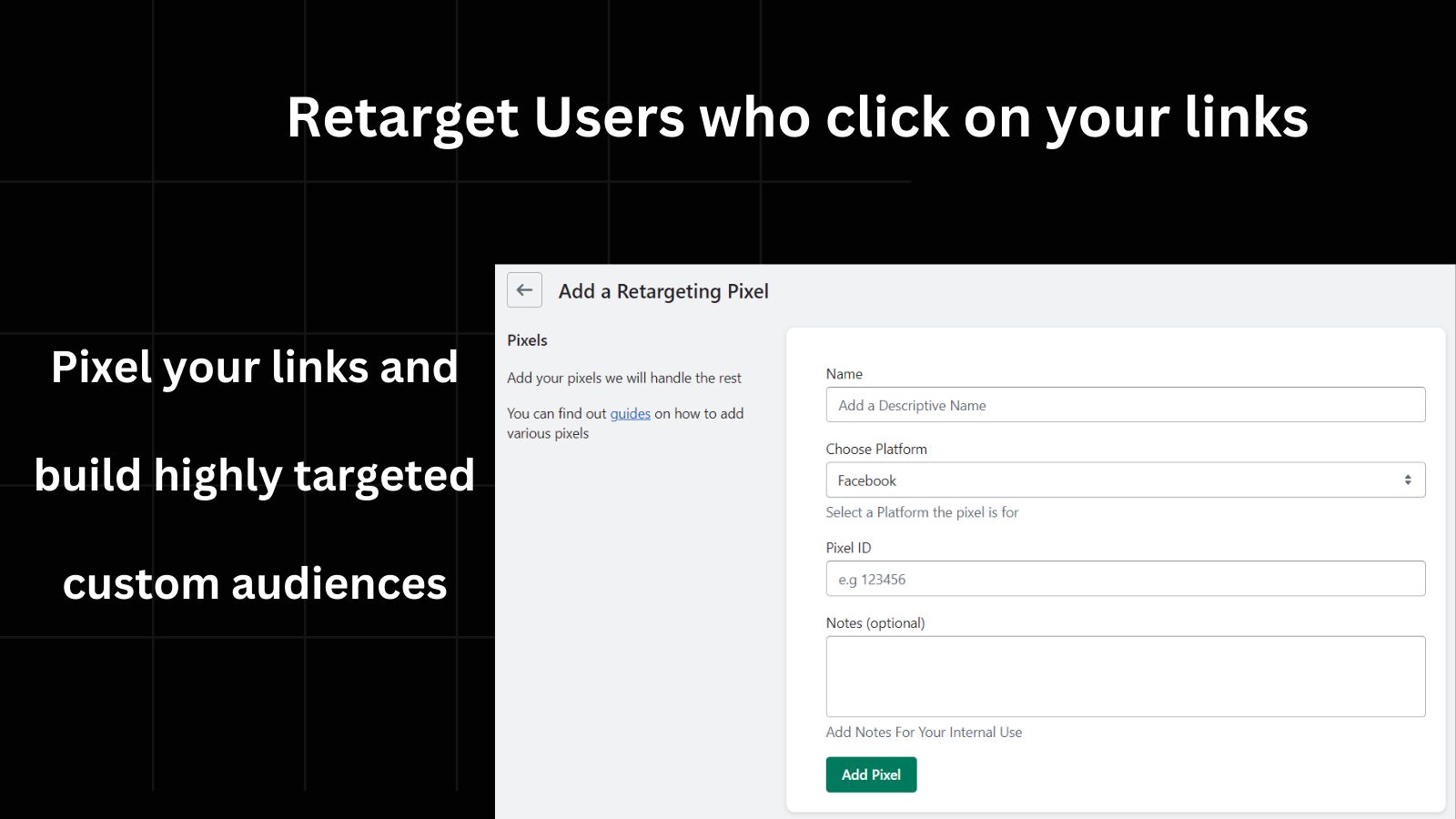Click the Pixels section title

click(528, 339)
